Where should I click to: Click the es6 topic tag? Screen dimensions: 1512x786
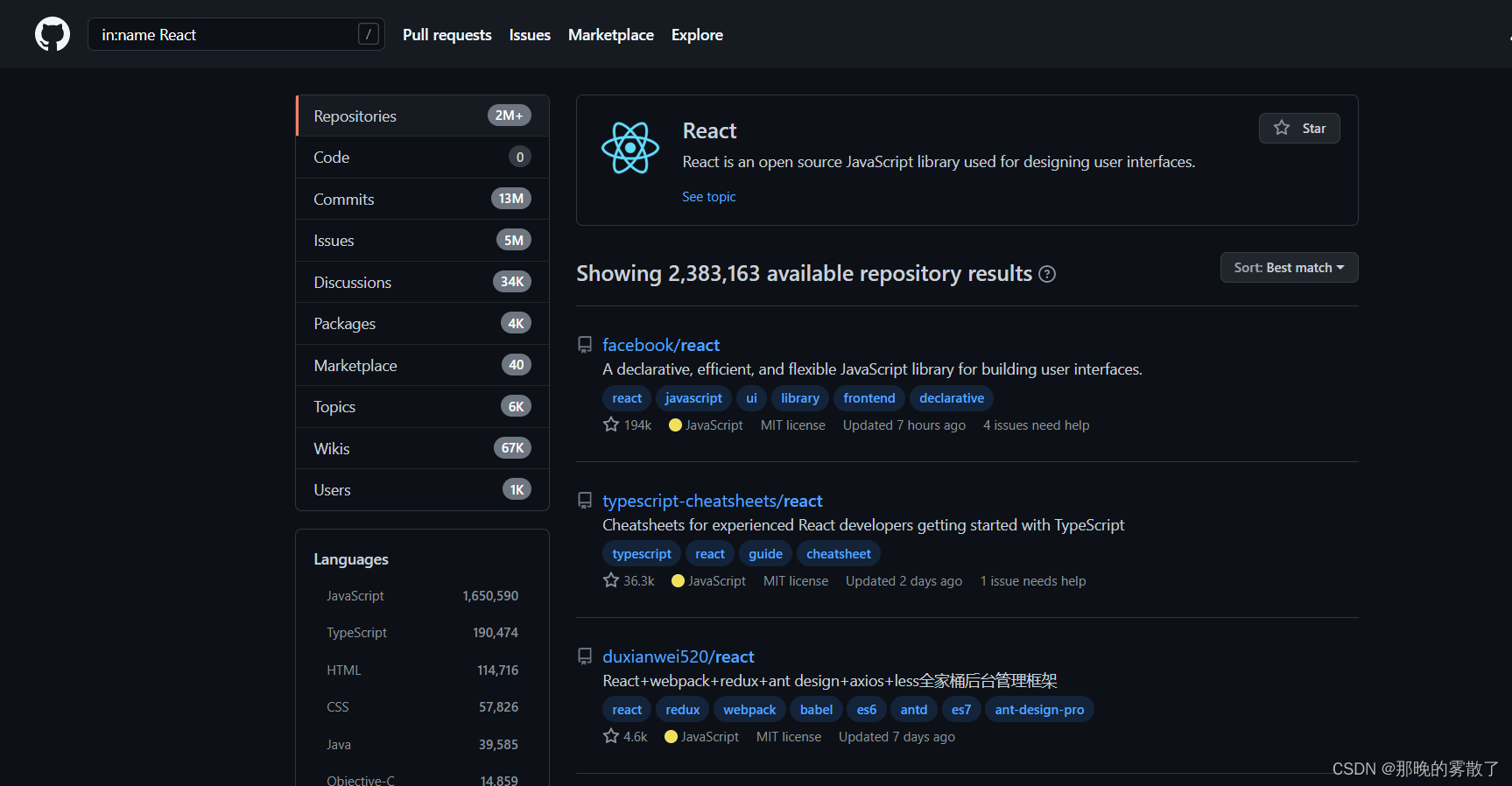click(x=867, y=710)
